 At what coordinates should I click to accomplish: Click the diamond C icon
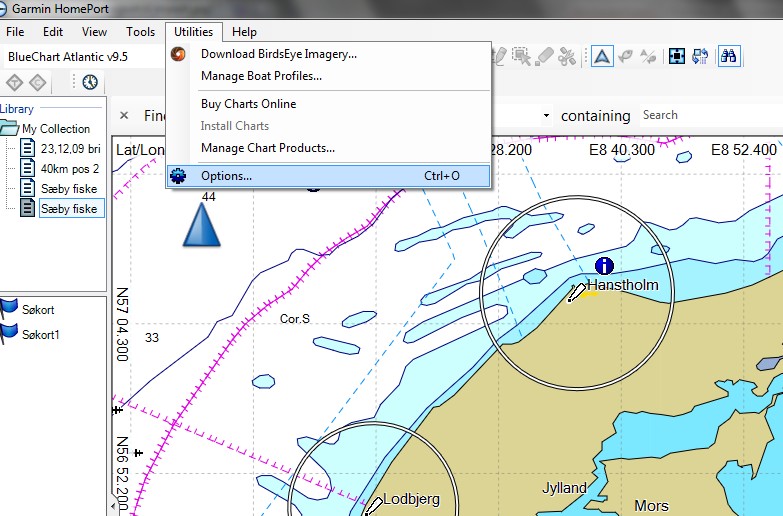[38, 82]
